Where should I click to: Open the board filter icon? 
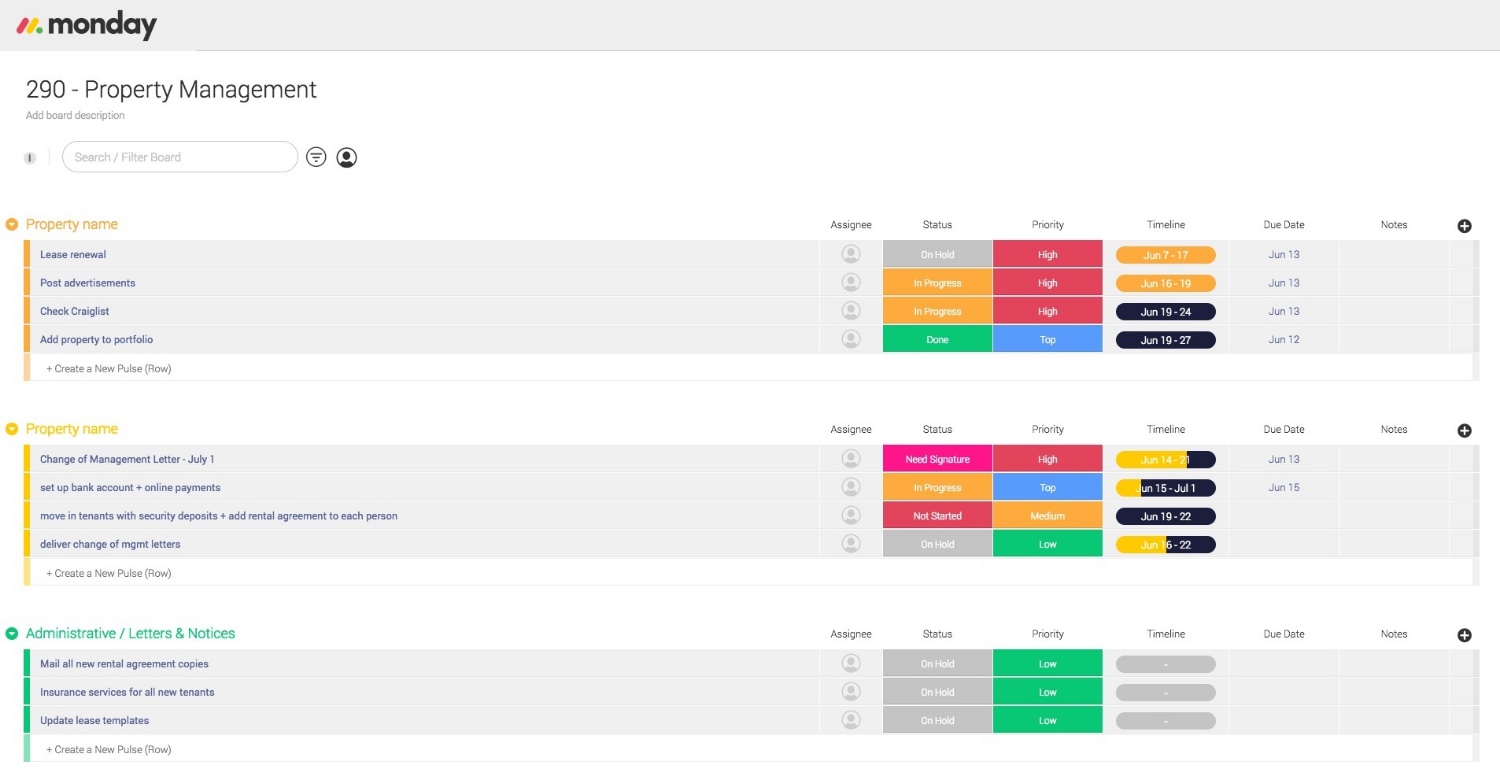point(316,157)
